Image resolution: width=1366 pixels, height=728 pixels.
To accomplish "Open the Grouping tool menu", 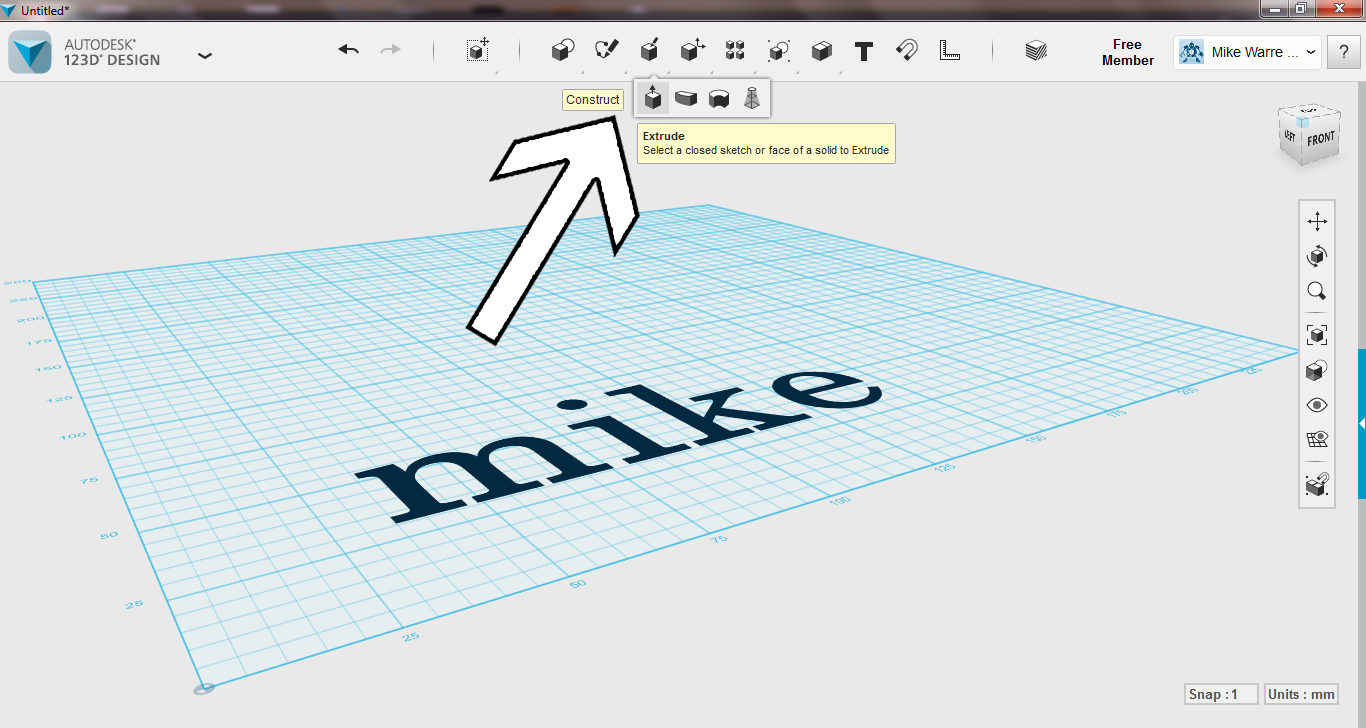I will 778,50.
